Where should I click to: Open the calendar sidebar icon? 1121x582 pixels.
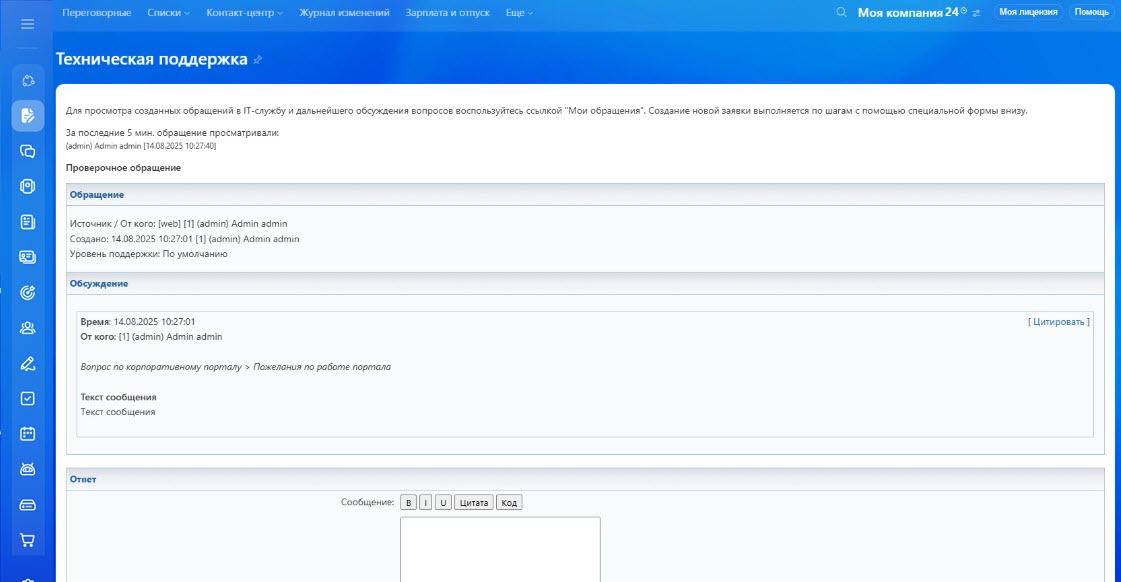pos(27,433)
